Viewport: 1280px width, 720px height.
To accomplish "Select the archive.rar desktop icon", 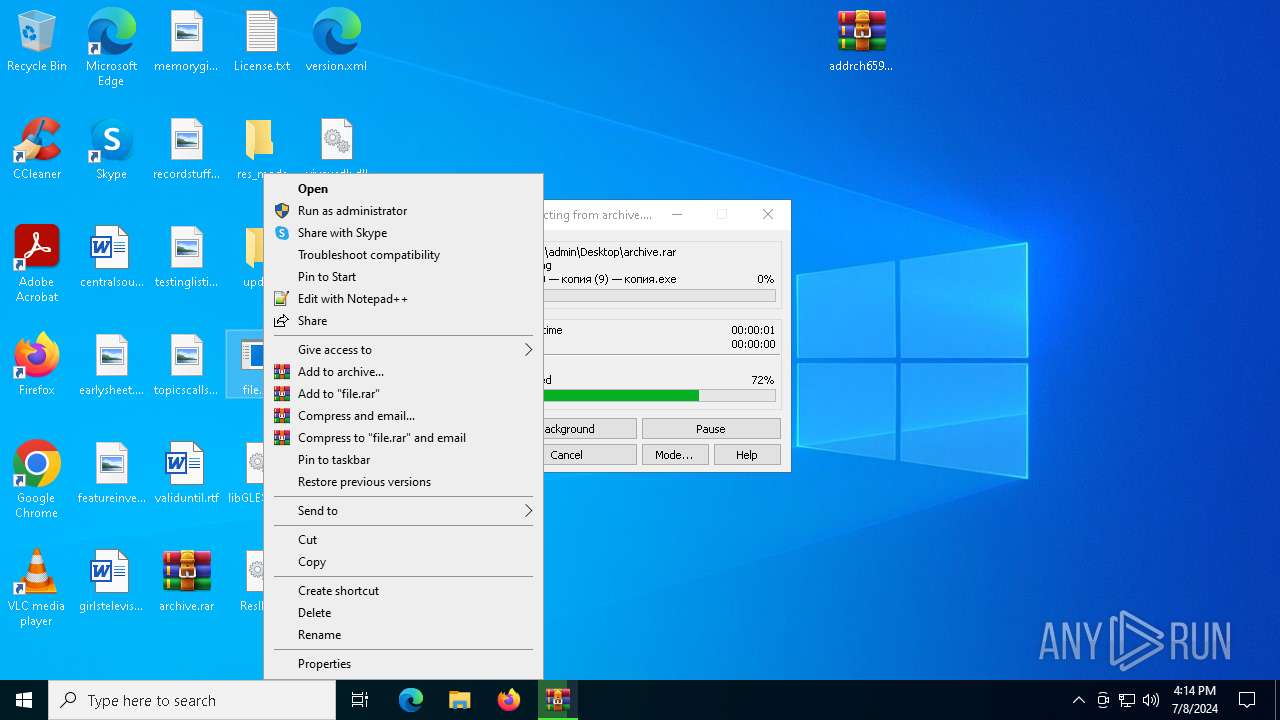I will [x=186, y=582].
